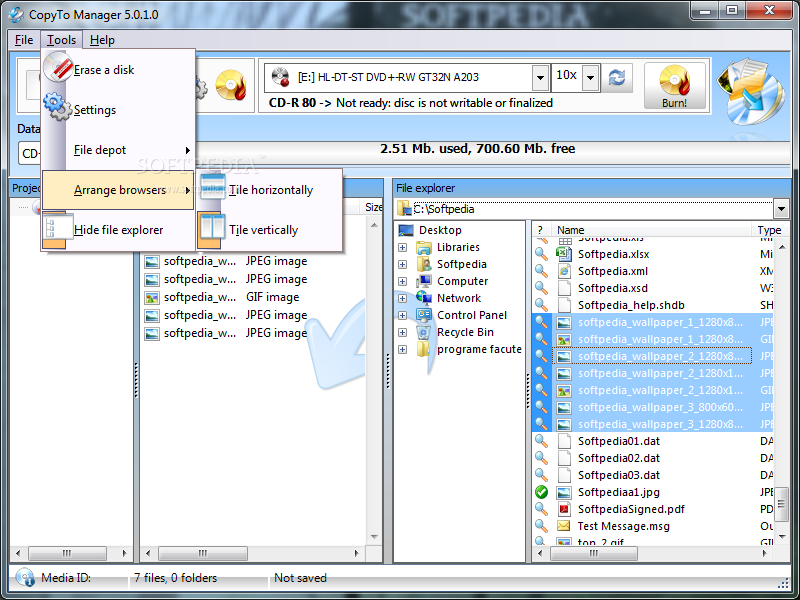Screen dimensions: 800x600
Task: Click magnifier icon beside Softpedia01.dat
Action: [x=541, y=441]
